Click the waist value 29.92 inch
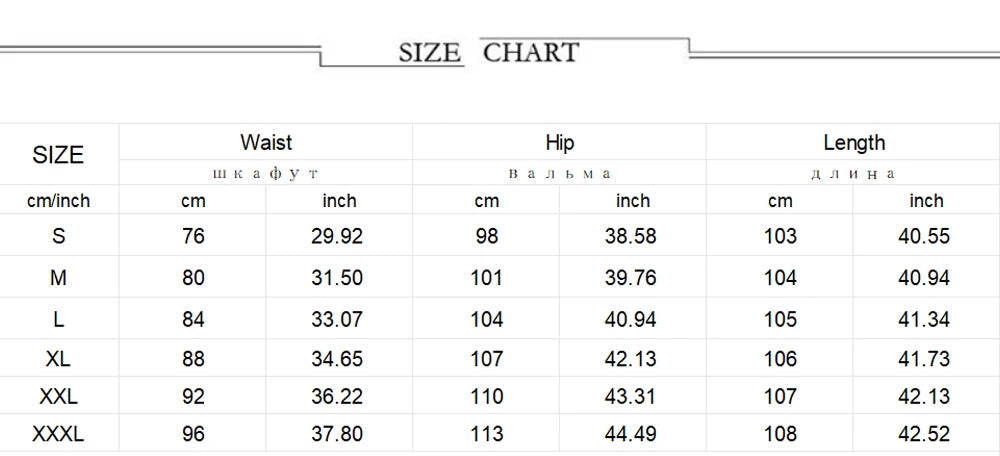This screenshot has height=456, width=1000. pyautogui.click(x=337, y=236)
